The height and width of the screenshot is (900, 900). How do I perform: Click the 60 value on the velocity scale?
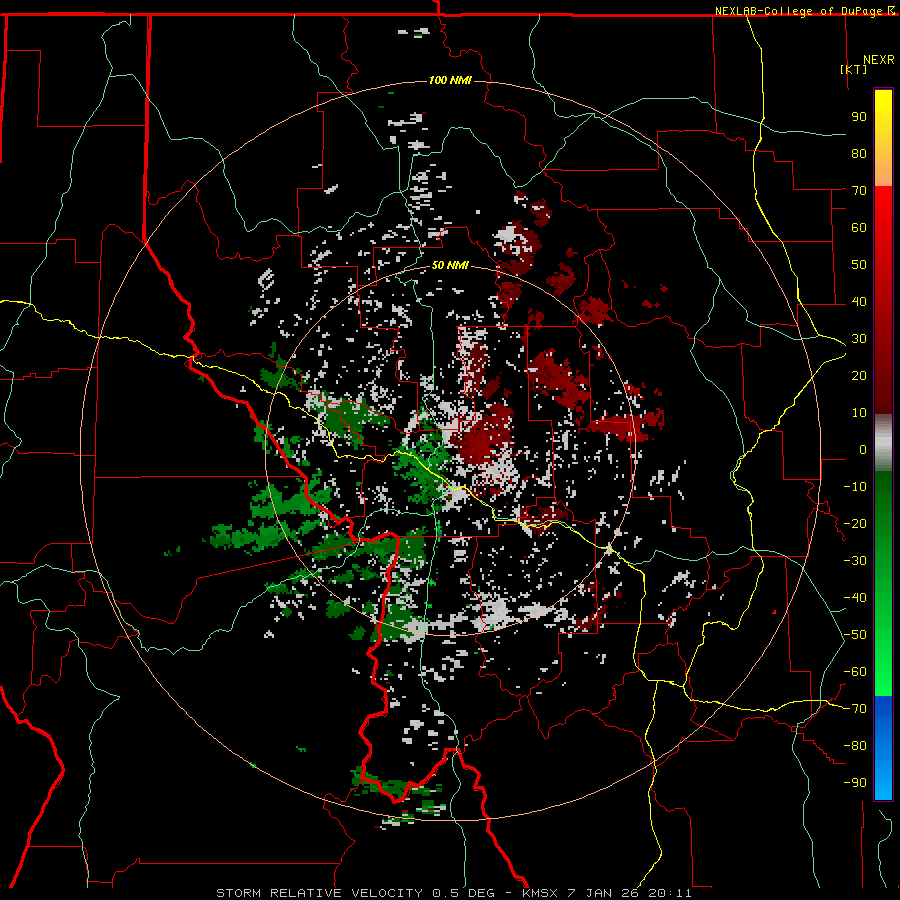click(859, 228)
